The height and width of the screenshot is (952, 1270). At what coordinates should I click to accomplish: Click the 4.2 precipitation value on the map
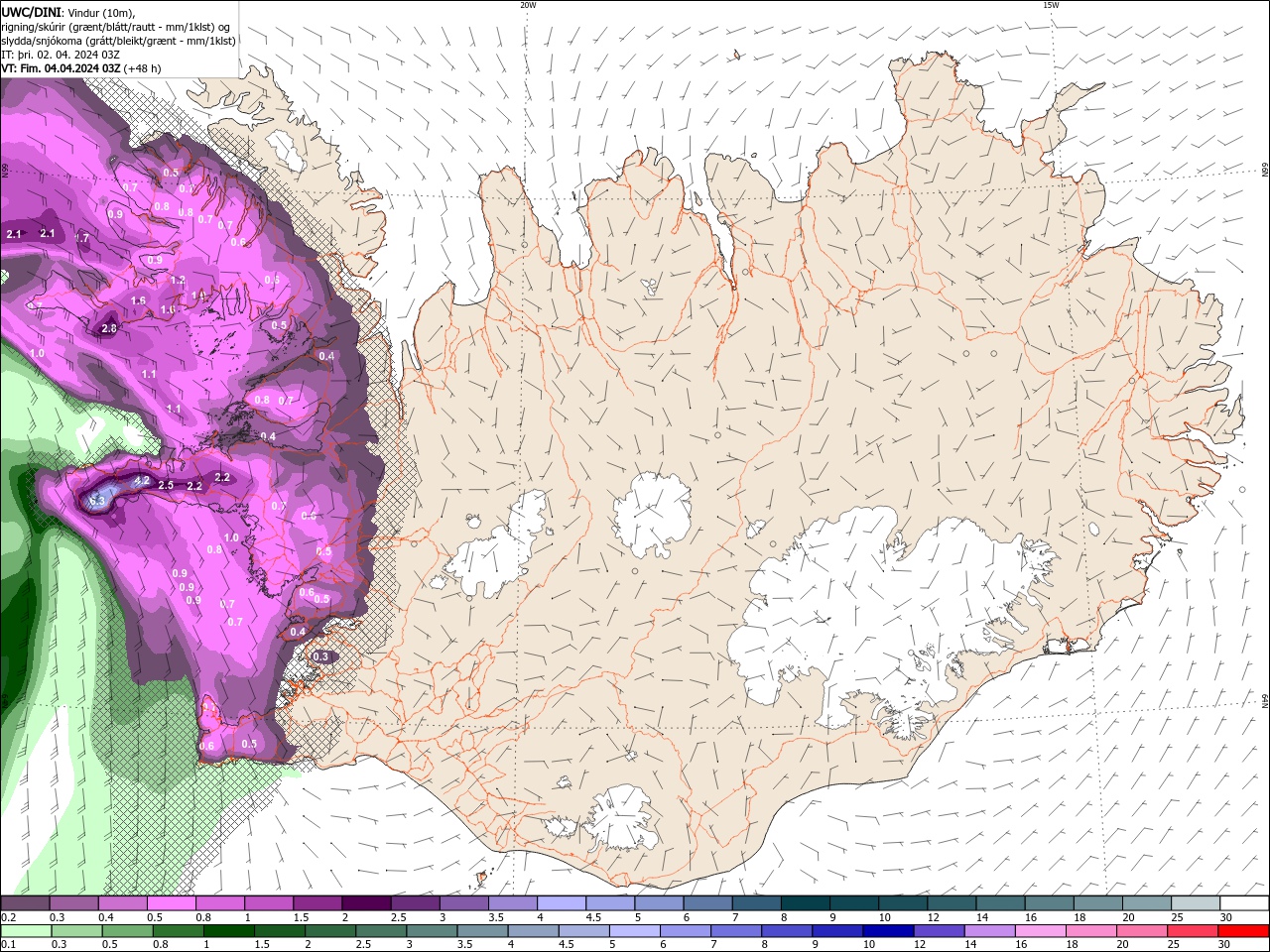click(141, 481)
